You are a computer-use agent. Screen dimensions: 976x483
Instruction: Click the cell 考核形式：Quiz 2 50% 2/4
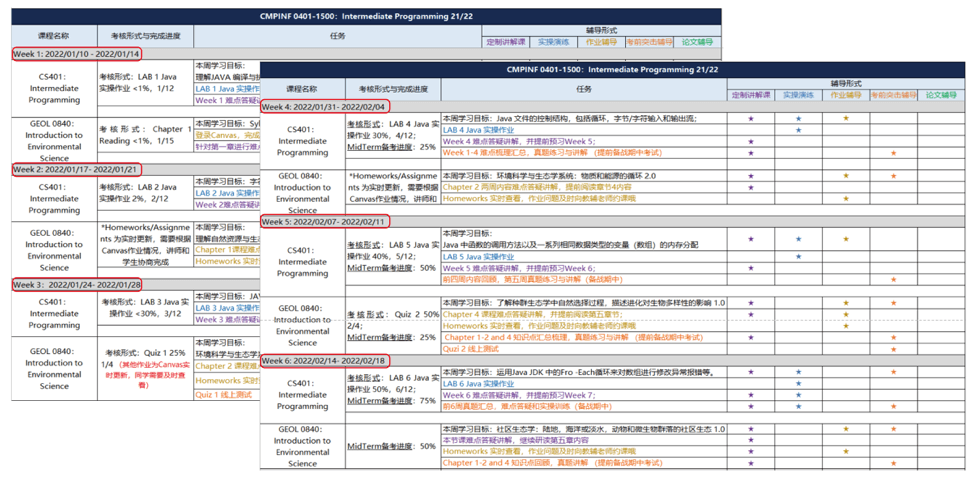click(x=392, y=326)
